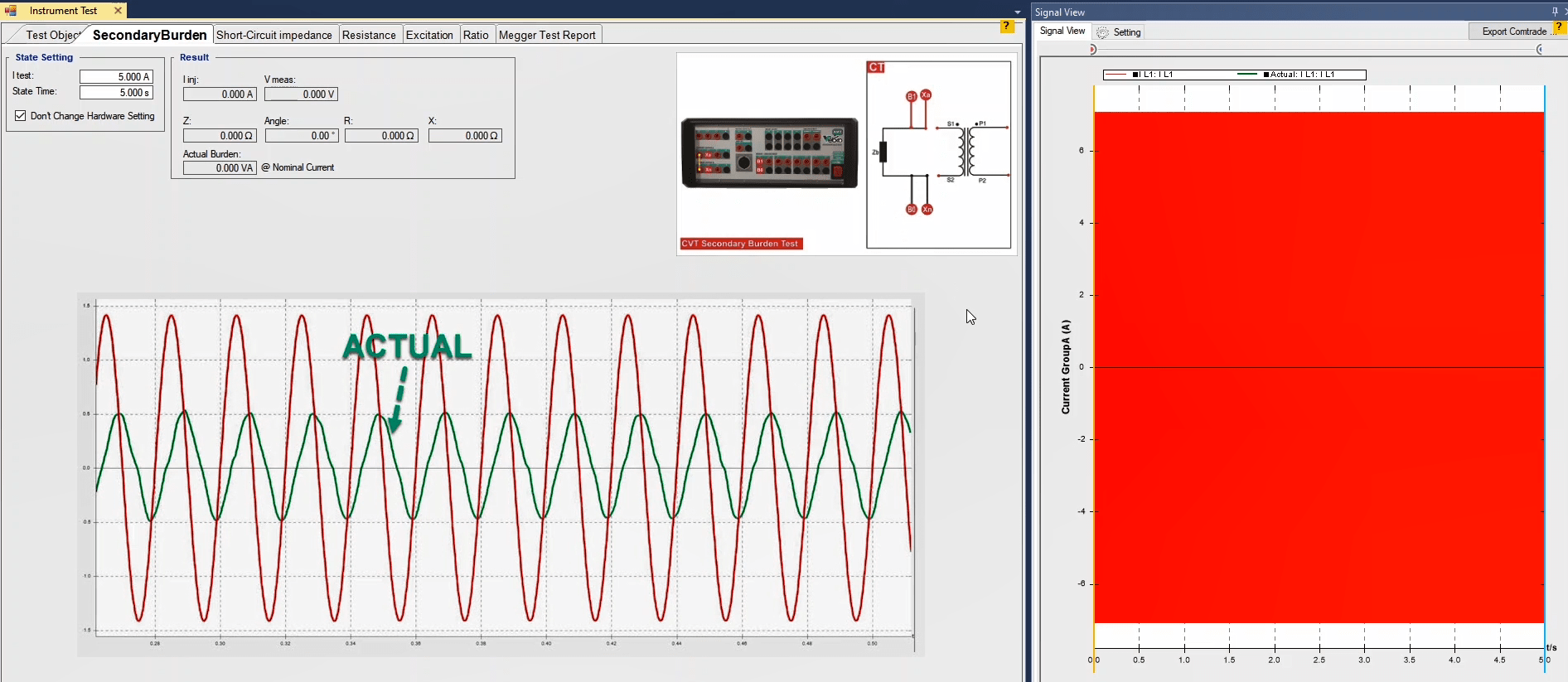Close the Instrument Test document tab
Viewport: 1568px width, 682px height.
118,11
